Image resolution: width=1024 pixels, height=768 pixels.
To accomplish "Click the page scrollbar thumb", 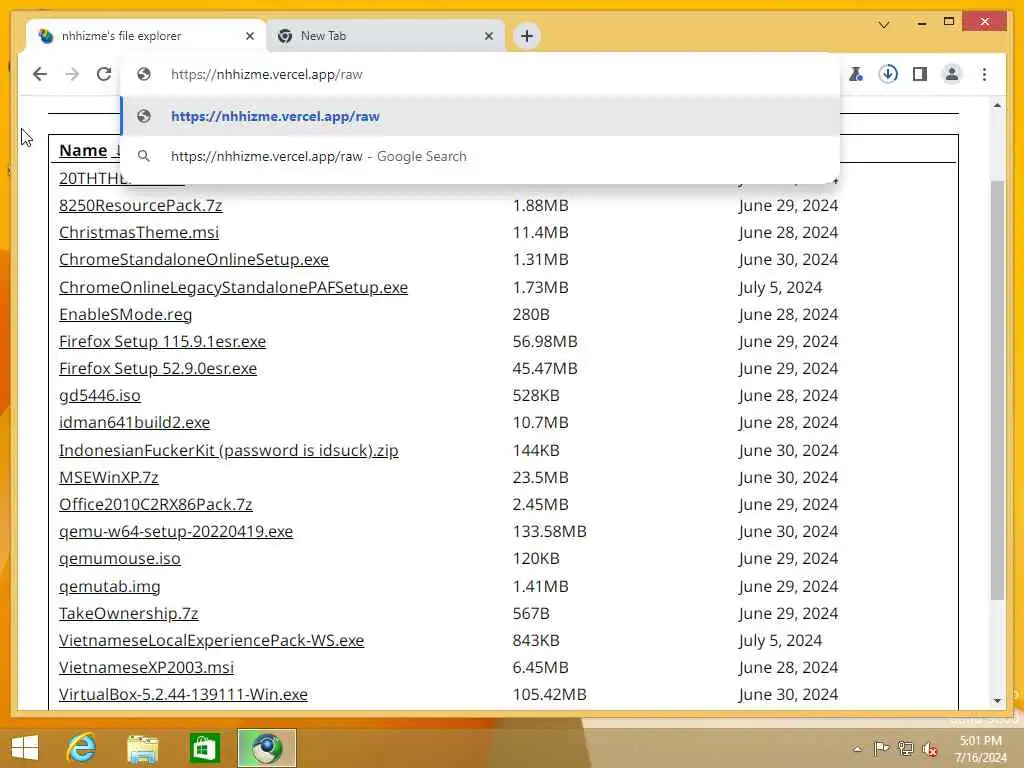I will (997, 390).
